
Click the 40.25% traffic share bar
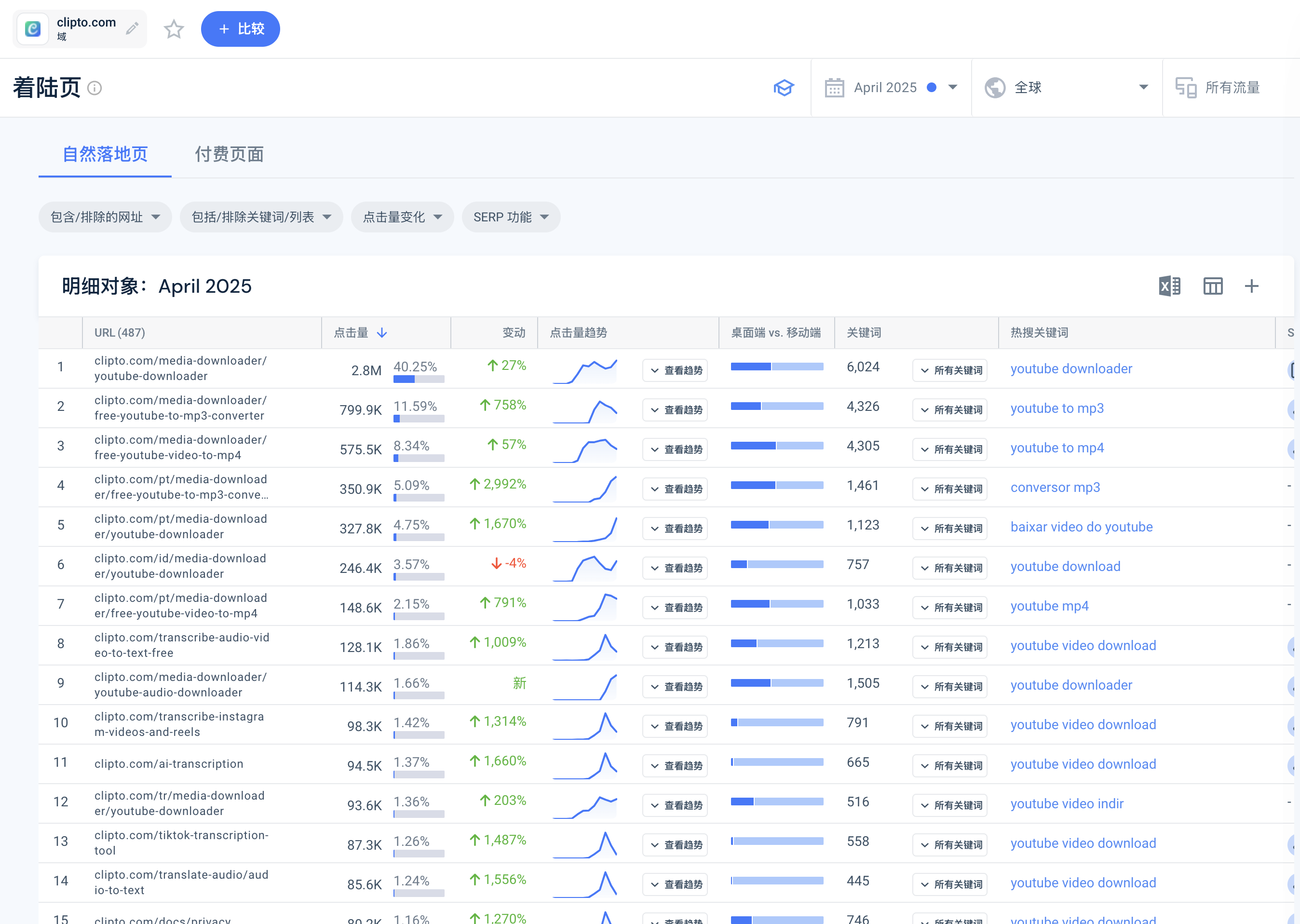click(419, 380)
